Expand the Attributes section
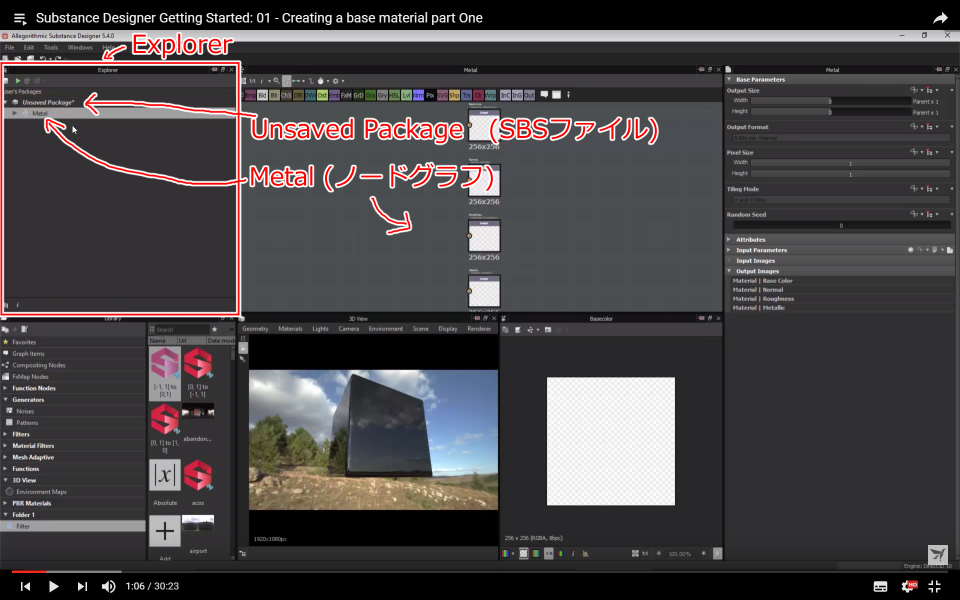This screenshot has width=960, height=600. point(729,239)
